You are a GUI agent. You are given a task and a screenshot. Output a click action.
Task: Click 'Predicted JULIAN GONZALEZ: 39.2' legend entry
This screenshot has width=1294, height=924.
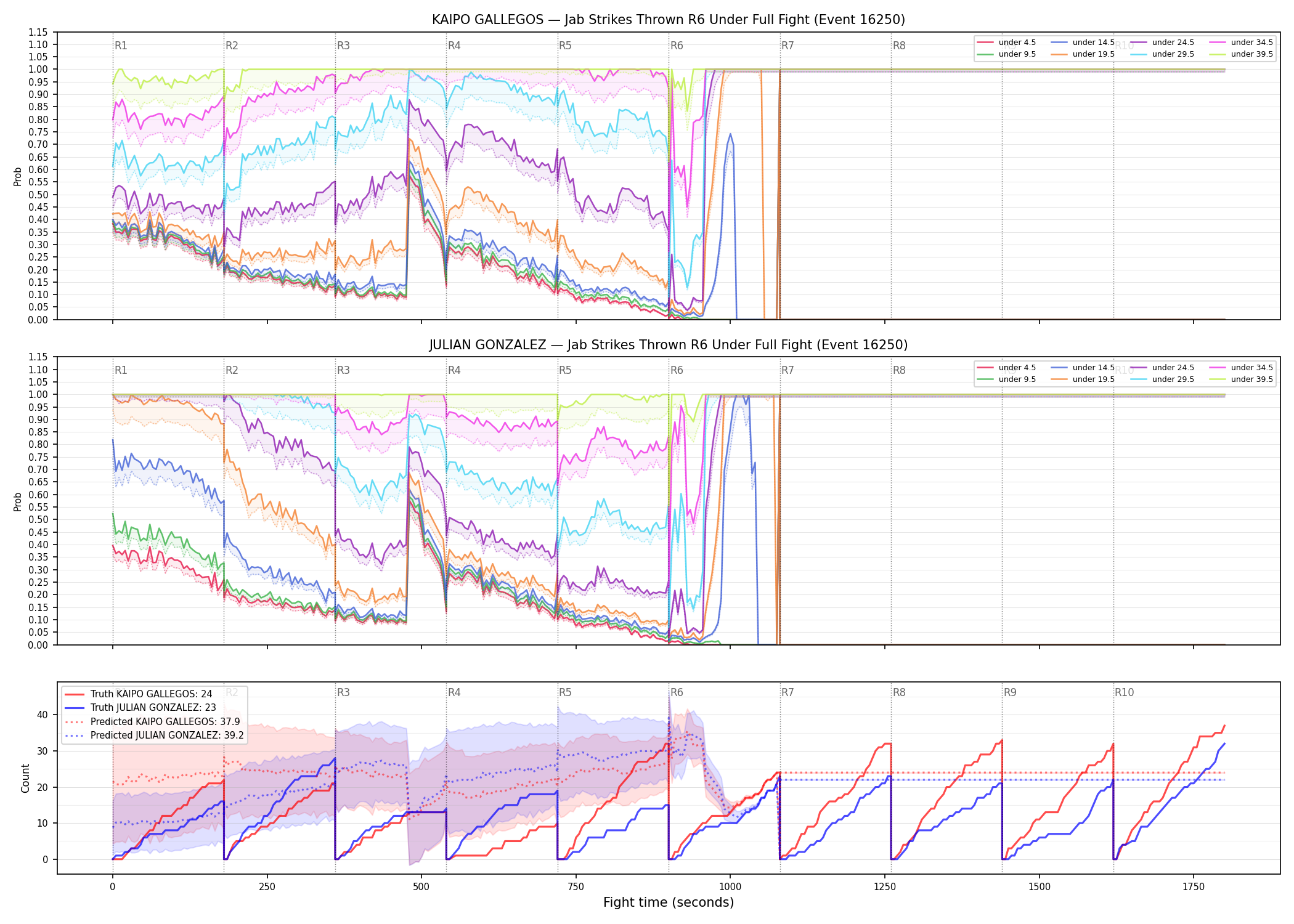pos(154,736)
